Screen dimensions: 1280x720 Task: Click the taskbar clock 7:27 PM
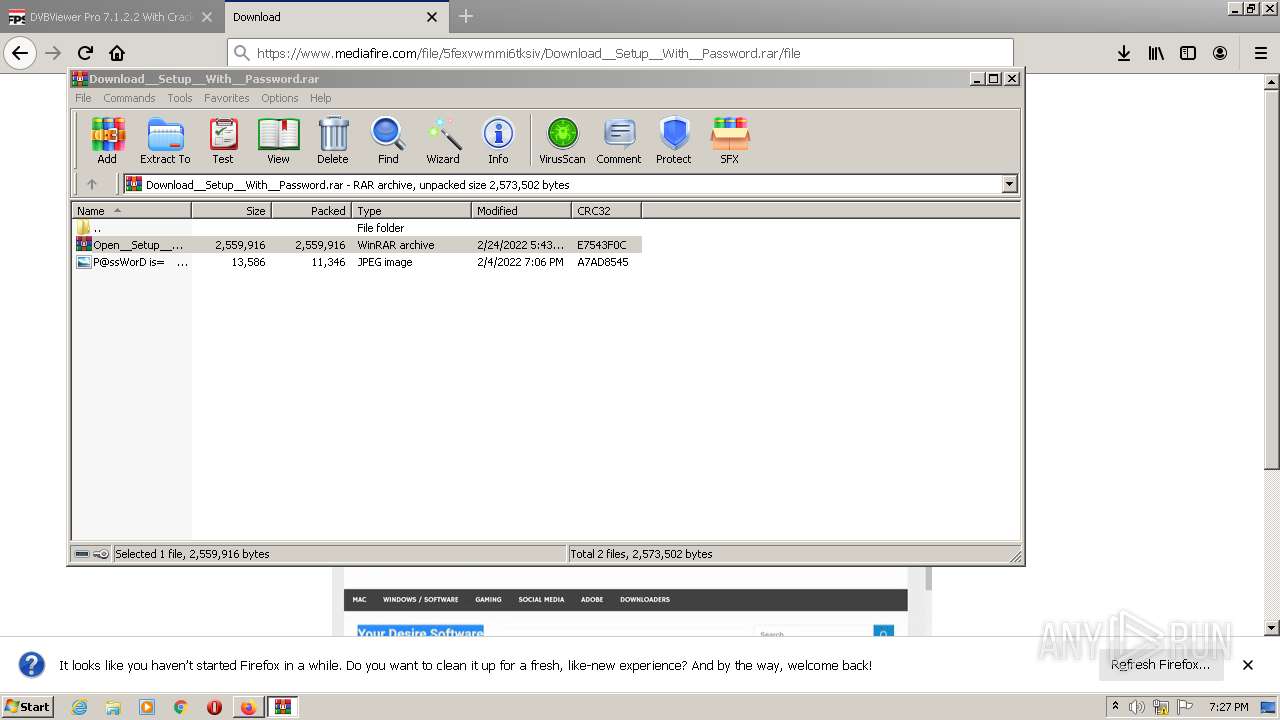click(x=1229, y=707)
